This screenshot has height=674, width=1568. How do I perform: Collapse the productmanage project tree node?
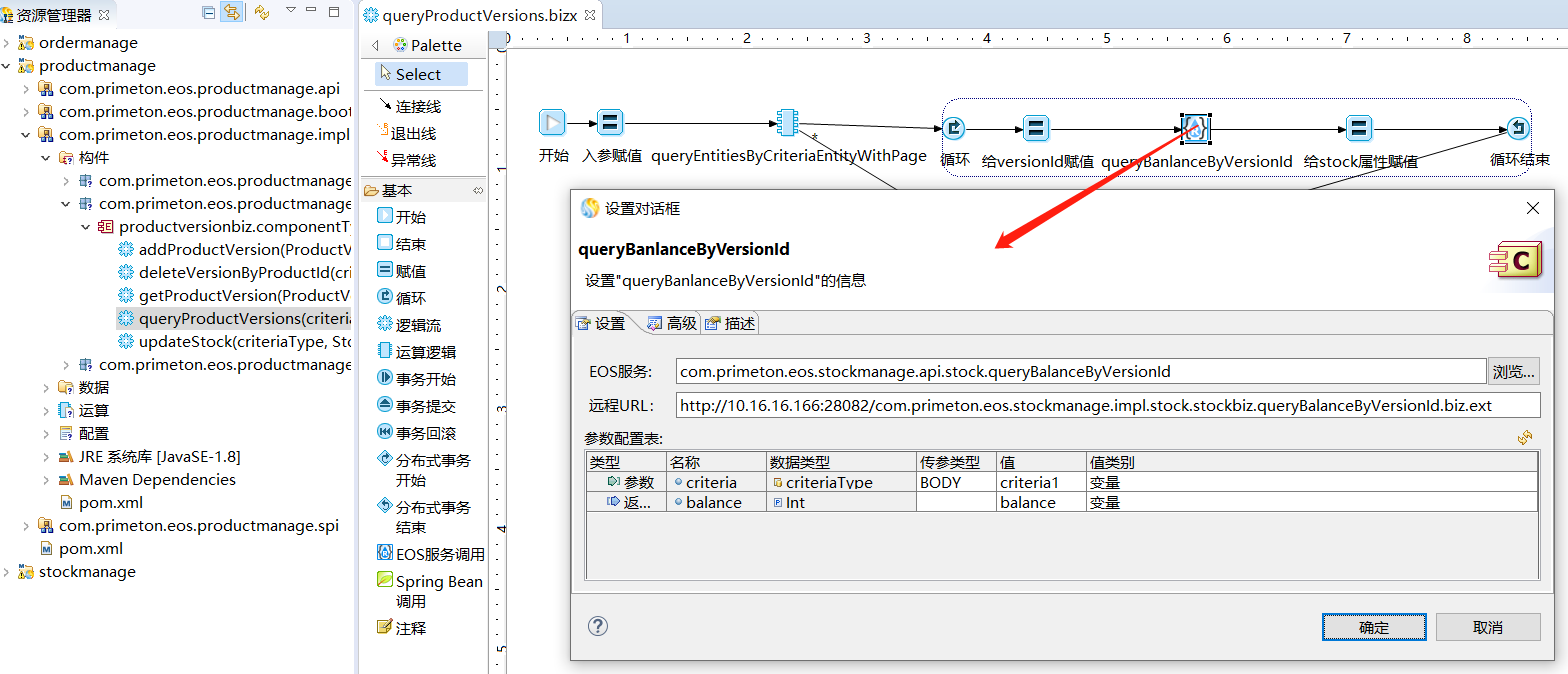tap(7, 66)
